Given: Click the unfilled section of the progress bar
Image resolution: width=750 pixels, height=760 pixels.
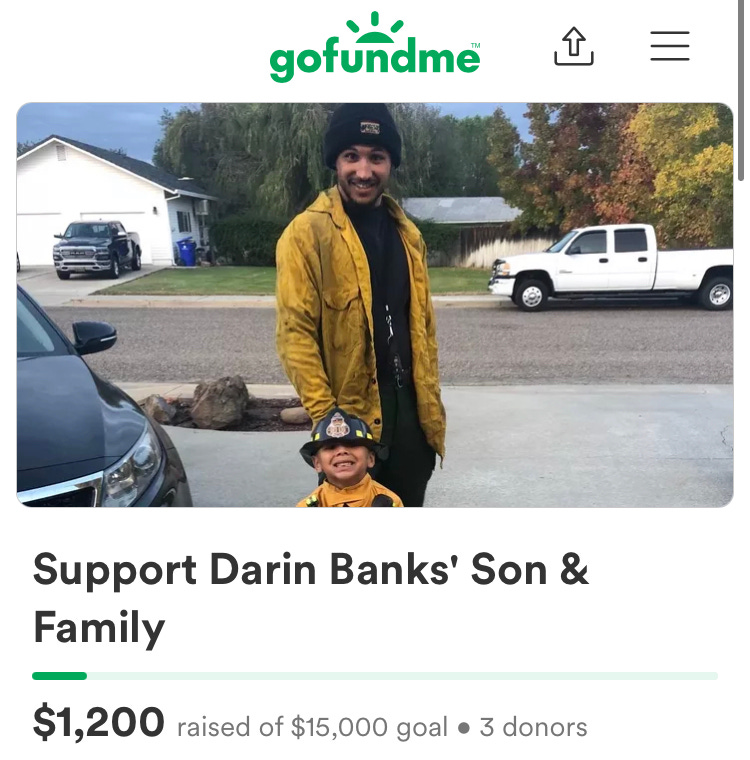Looking at the screenshot, I should pyautogui.click(x=402, y=676).
